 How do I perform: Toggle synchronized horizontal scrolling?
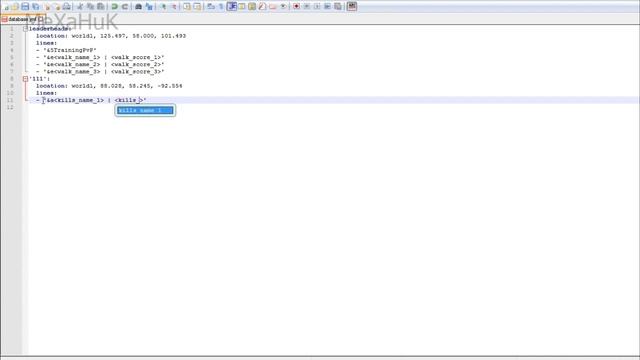pyautogui.click(x=197, y=7)
